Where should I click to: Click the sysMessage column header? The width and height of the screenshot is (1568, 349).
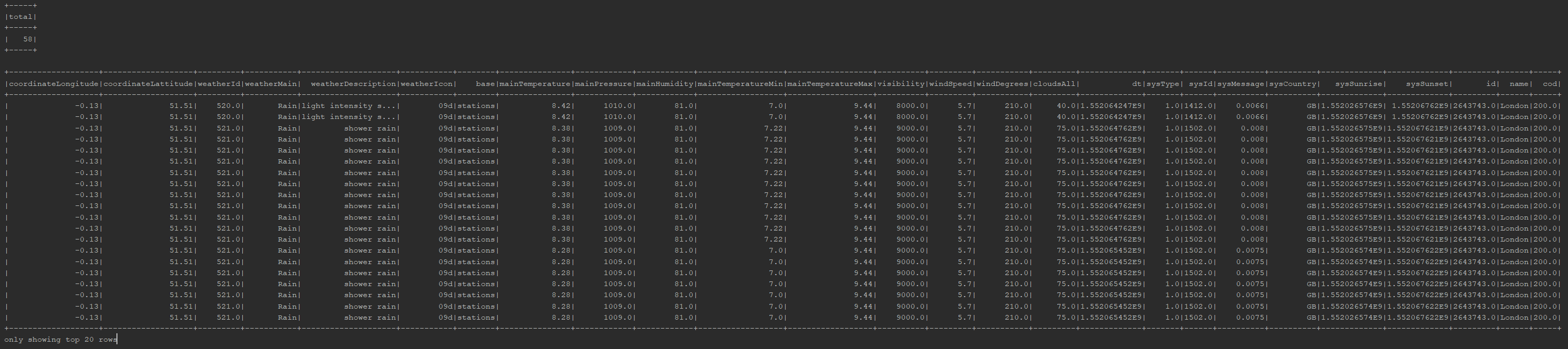pos(1241,84)
